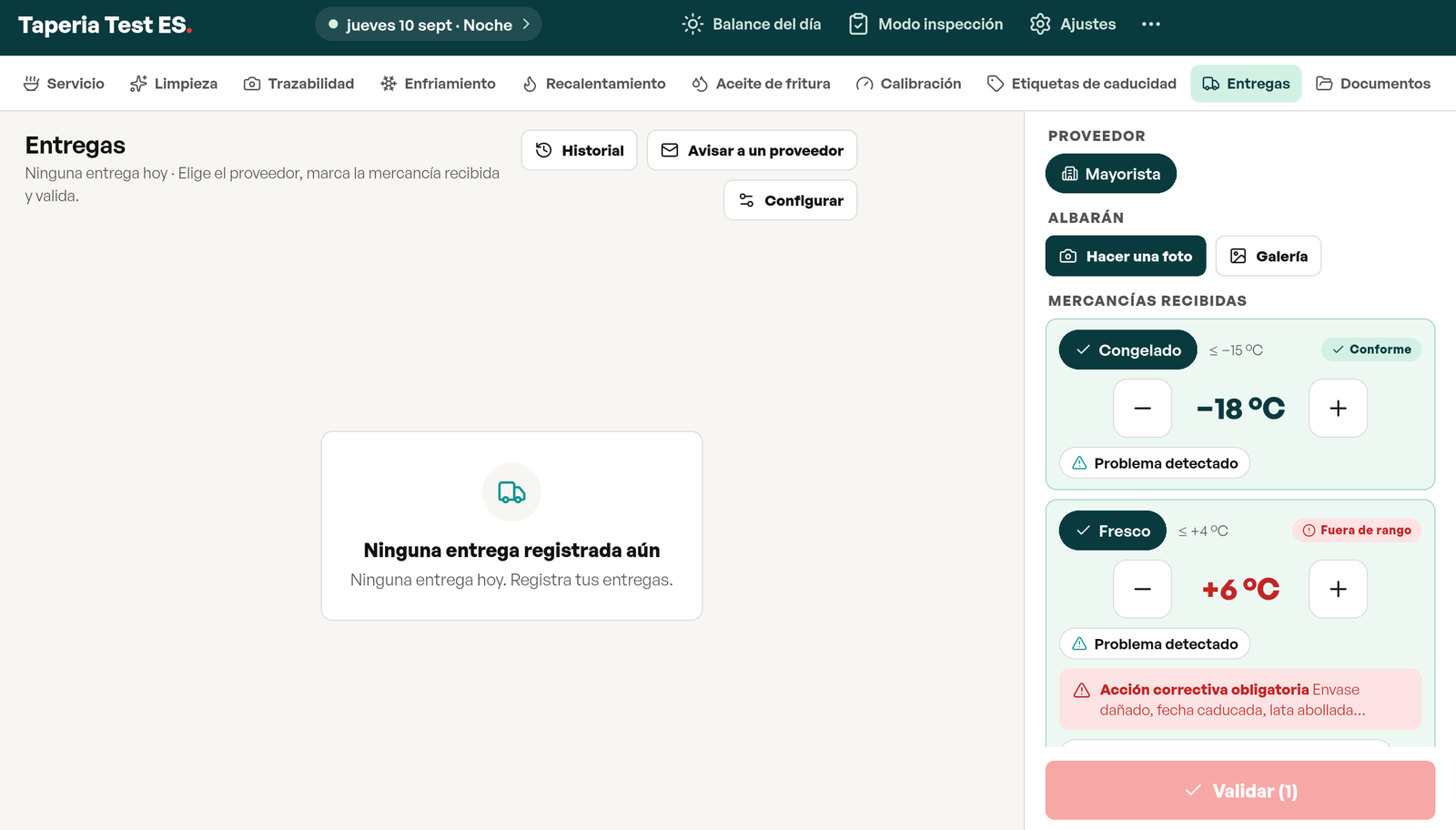Click the −18 °C temperature value

tap(1240, 409)
